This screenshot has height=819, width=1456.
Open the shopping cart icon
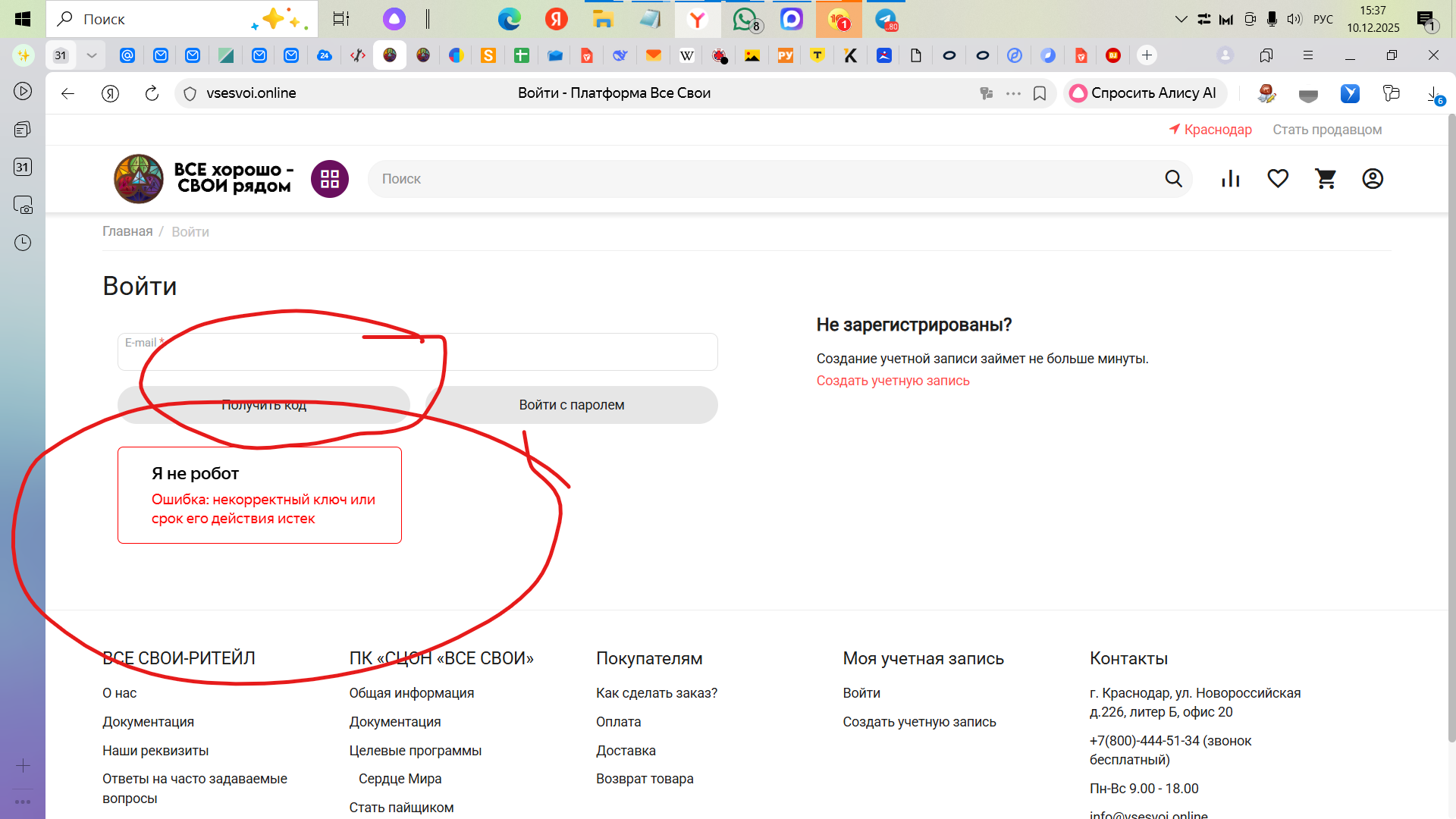click(1325, 179)
